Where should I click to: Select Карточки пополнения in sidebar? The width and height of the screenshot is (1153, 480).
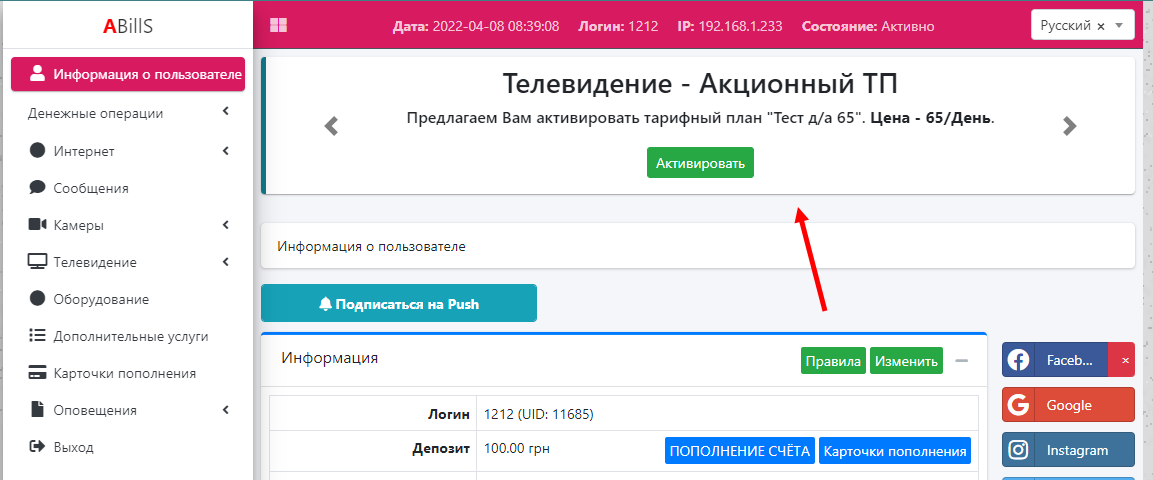(x=124, y=373)
